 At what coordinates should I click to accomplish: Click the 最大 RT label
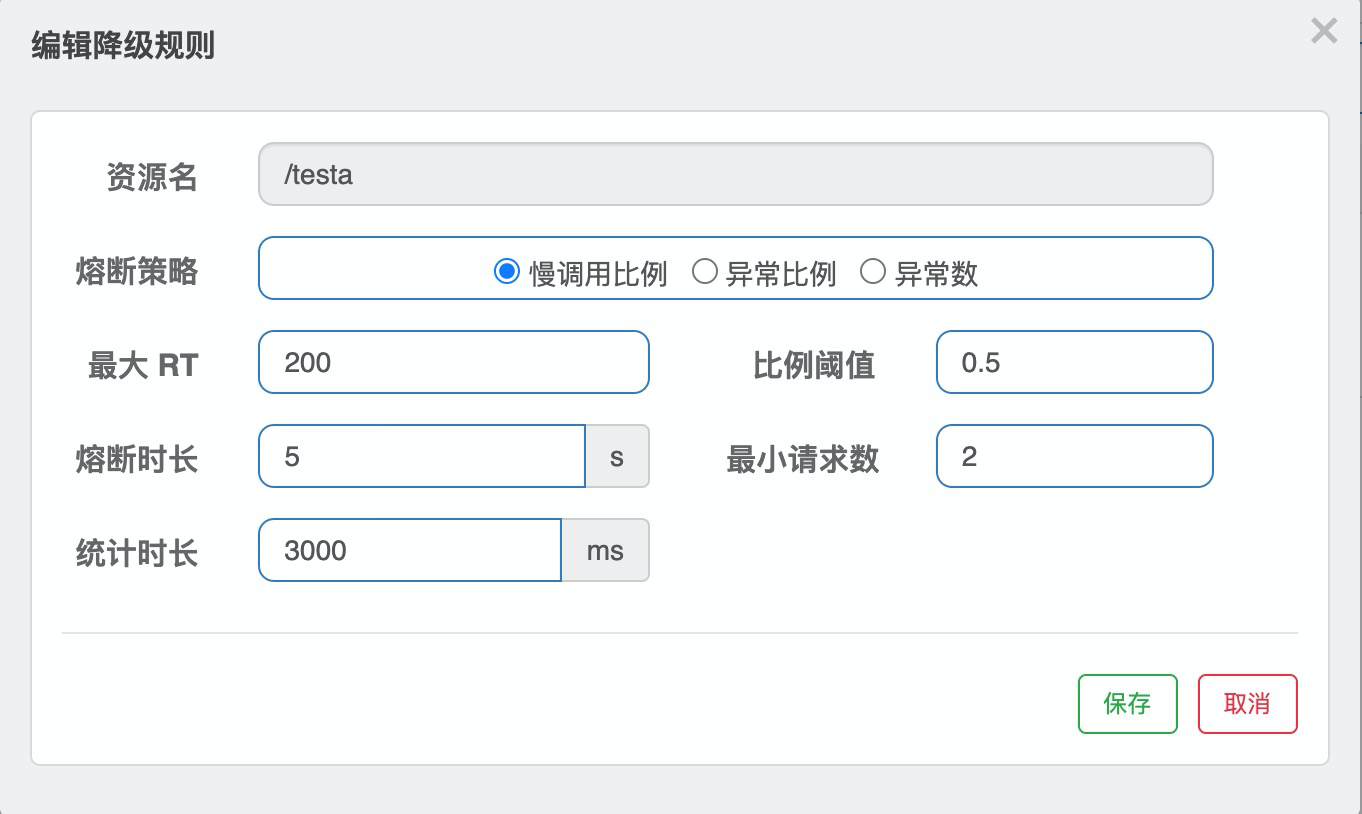(143, 365)
